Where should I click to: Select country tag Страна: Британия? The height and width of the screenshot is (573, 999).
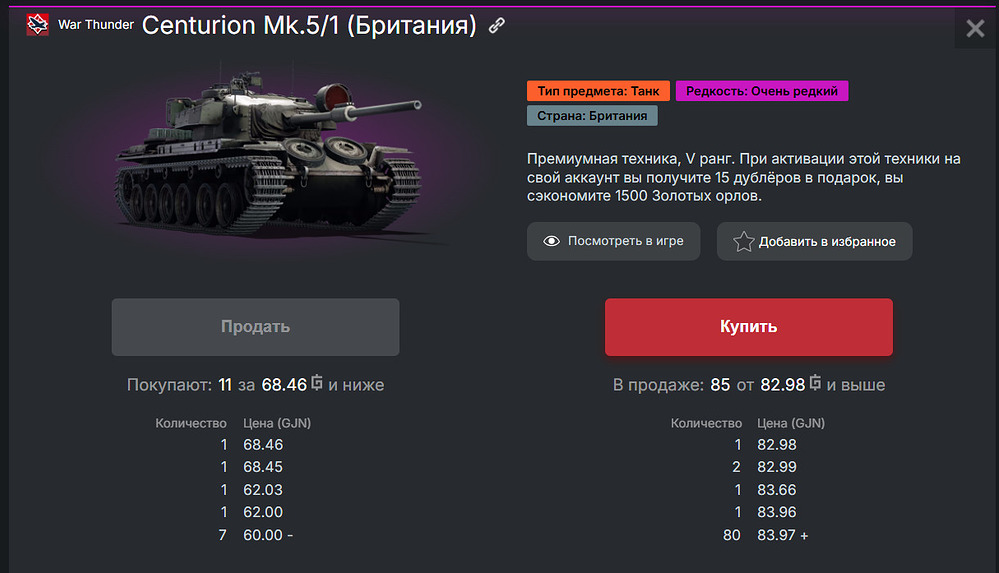point(592,115)
